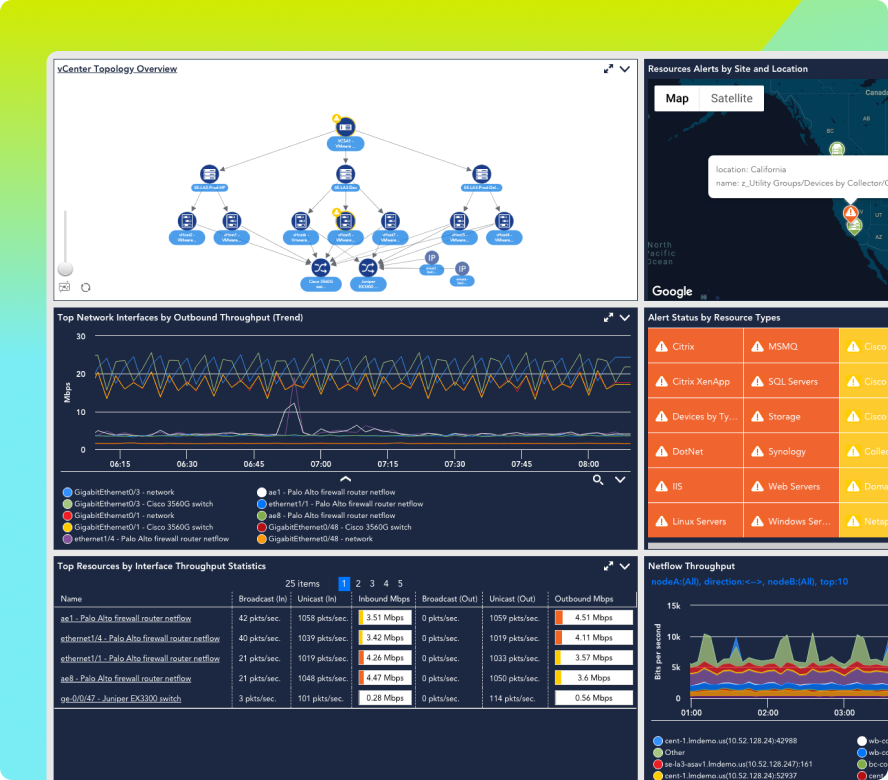This screenshot has width=888, height=780.
Task: Open ethernet1/1 - Palo Alto firewall router link
Action: click(140, 658)
